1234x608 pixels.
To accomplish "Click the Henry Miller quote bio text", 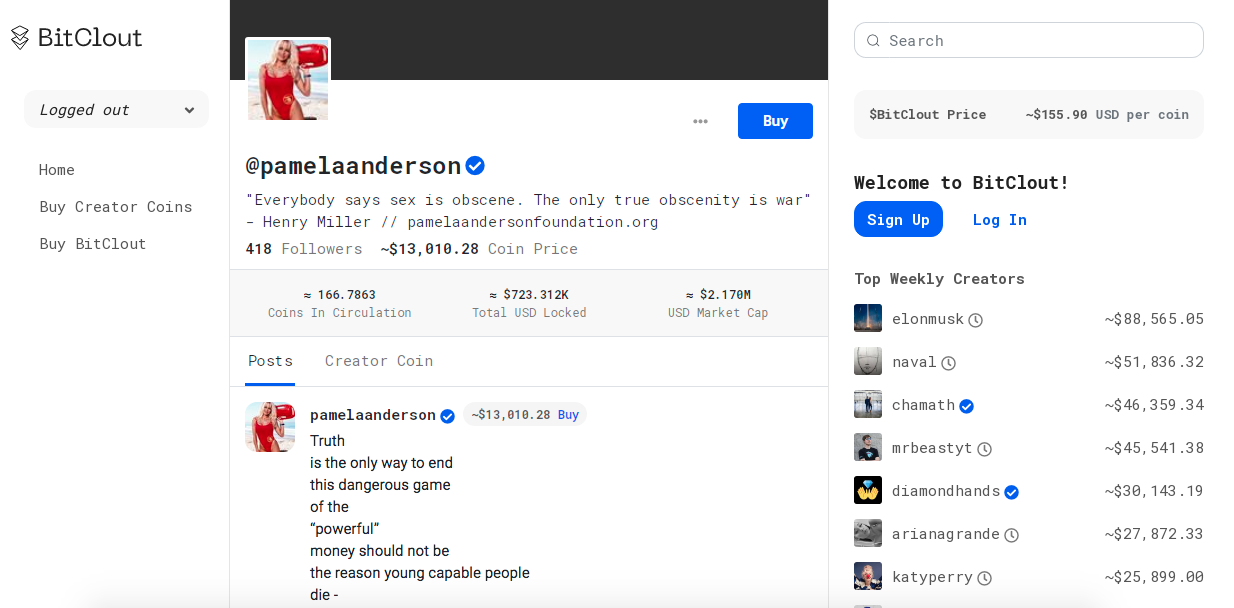I will [x=528, y=211].
